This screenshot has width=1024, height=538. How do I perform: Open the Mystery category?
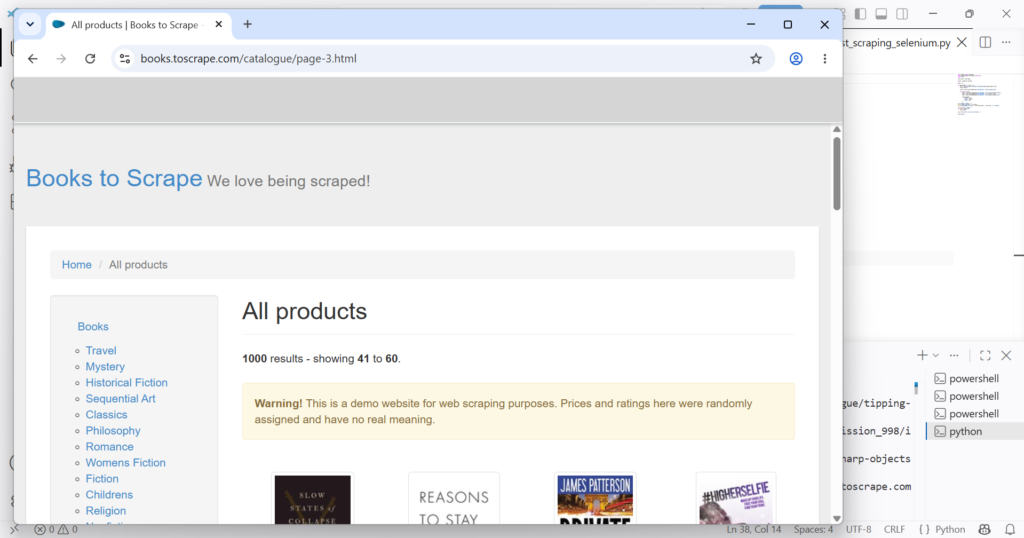[105, 367]
